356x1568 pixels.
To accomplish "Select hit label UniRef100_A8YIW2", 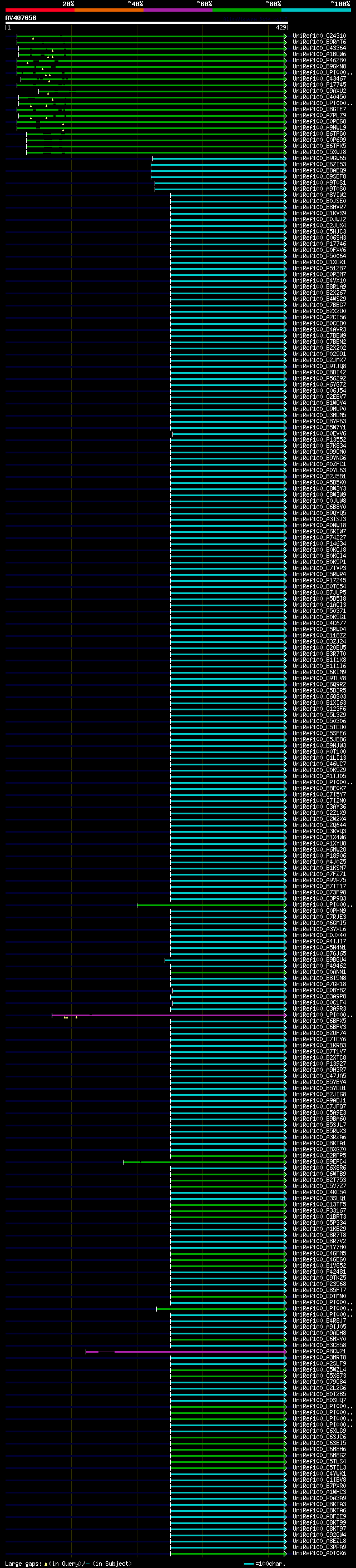I will (x=319, y=195).
